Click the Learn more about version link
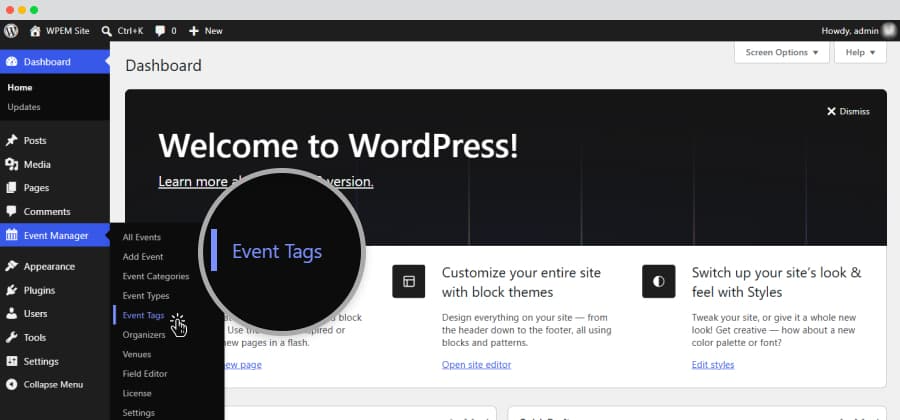Viewport: 900px width, 420px height. (x=266, y=182)
